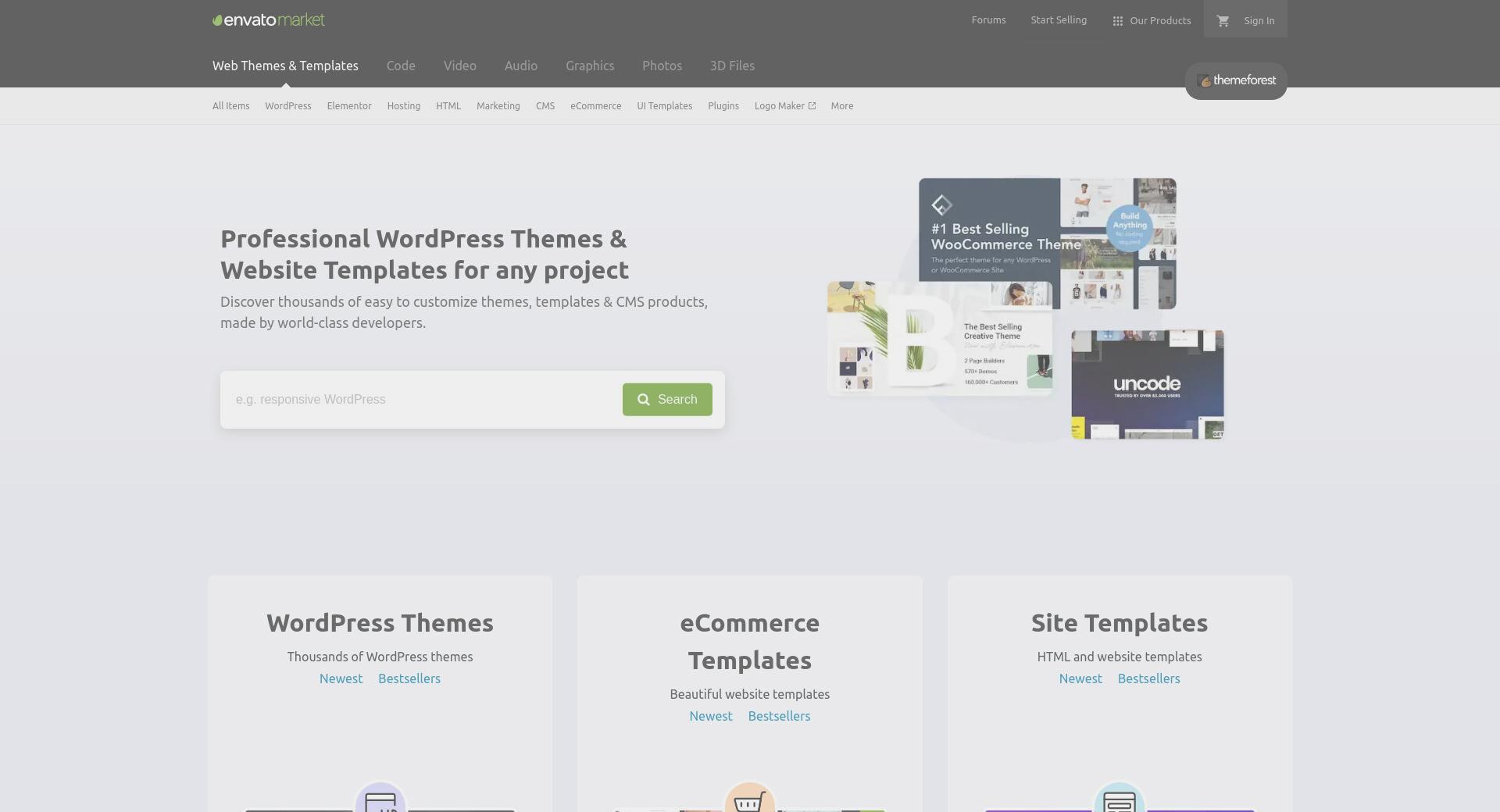Click the WordPress Themes circular category icon
The height and width of the screenshot is (812, 1500).
click(380, 798)
